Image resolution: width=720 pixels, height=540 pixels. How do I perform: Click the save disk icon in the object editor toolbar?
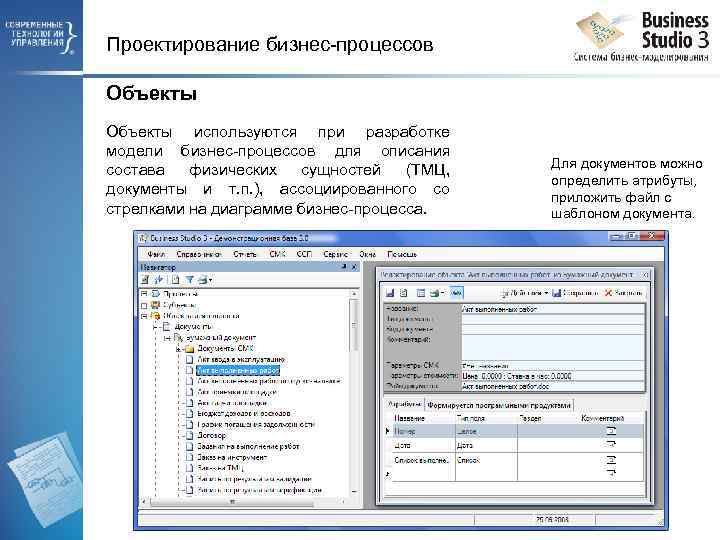coord(390,293)
